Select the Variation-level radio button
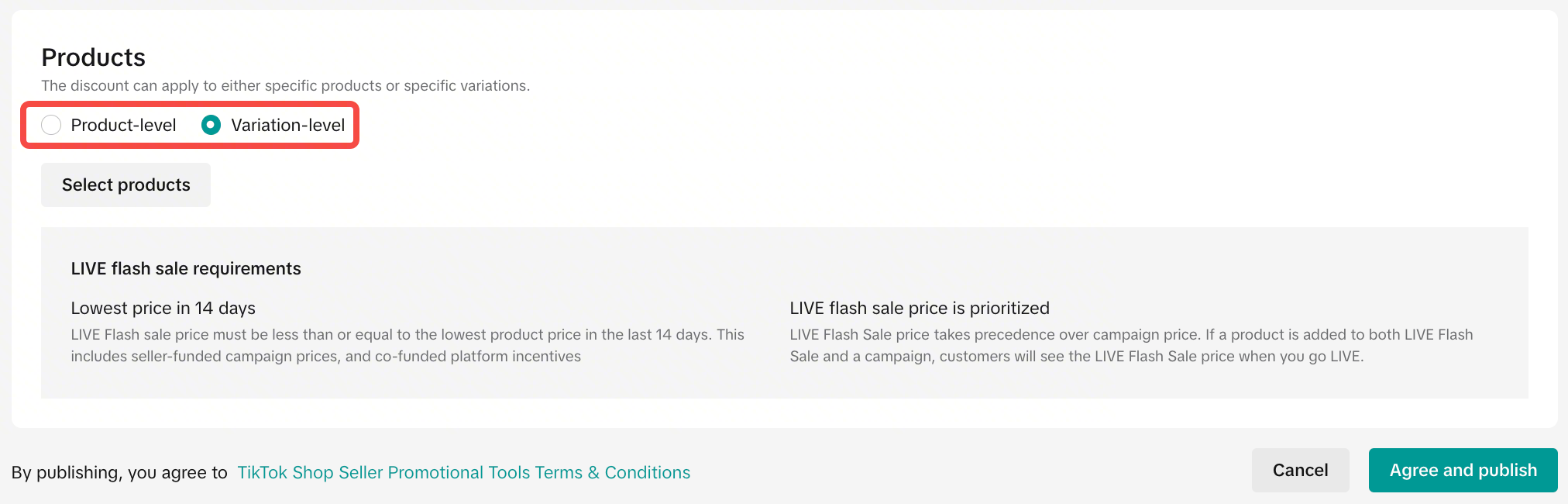The width and height of the screenshot is (1568, 504). click(211, 125)
